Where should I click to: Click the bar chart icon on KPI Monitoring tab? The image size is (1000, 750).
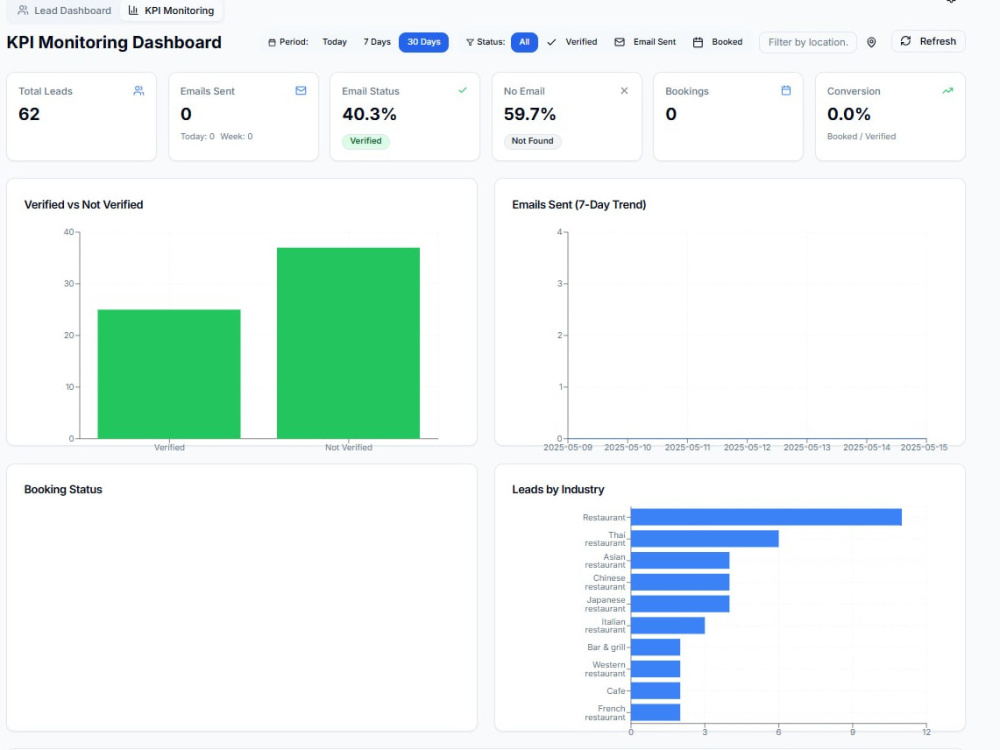point(133,10)
